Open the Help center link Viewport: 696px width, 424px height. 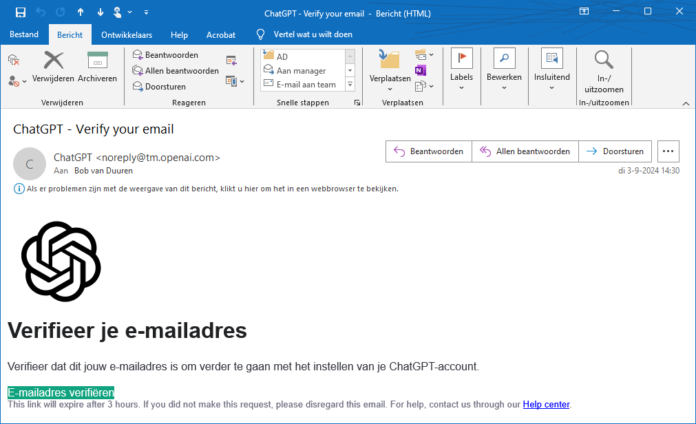[x=546, y=405]
